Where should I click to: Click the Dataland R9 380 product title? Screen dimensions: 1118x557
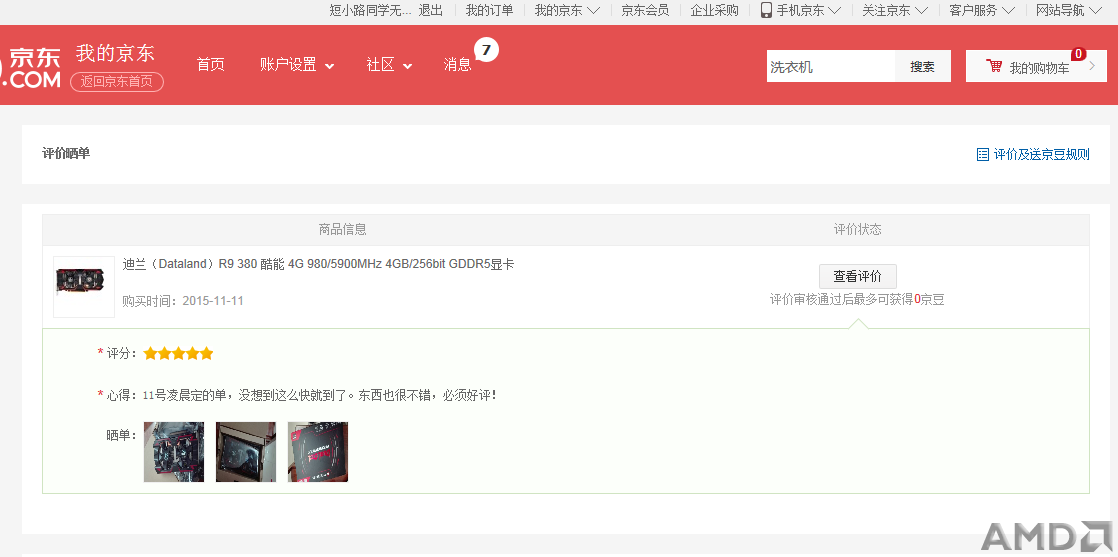point(318,265)
